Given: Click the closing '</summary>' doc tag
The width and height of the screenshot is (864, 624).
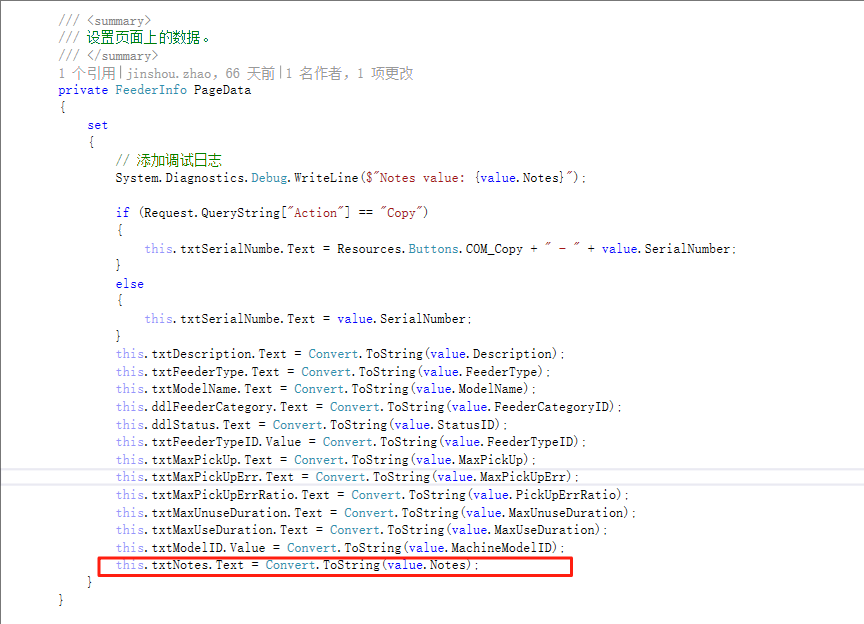Looking at the screenshot, I should click(x=122, y=56).
